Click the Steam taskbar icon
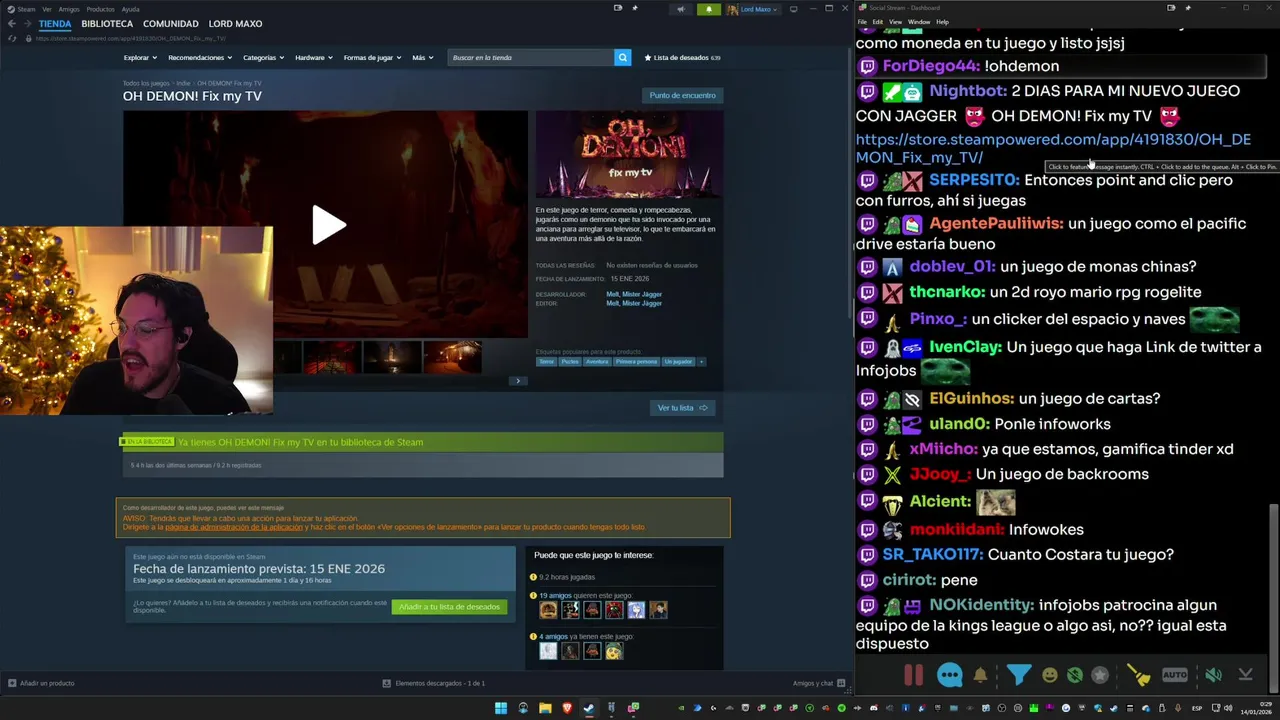The height and width of the screenshot is (720, 1280). click(x=589, y=708)
